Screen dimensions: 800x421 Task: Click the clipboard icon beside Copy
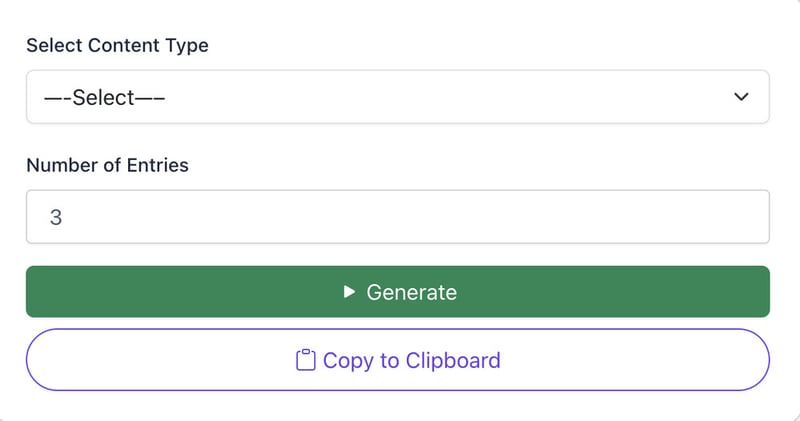(306, 360)
